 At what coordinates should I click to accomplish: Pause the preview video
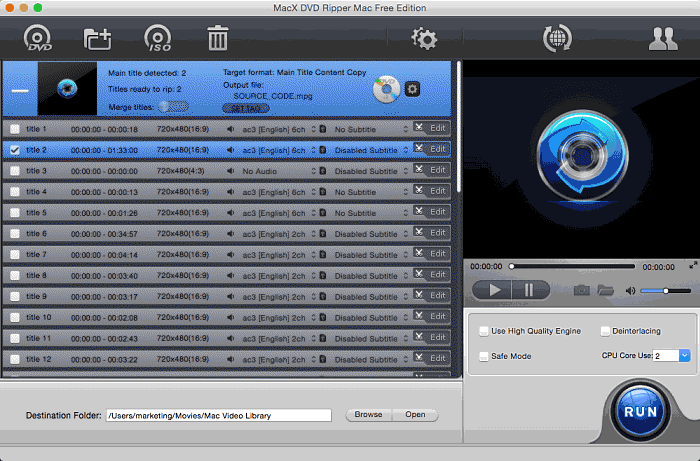530,291
